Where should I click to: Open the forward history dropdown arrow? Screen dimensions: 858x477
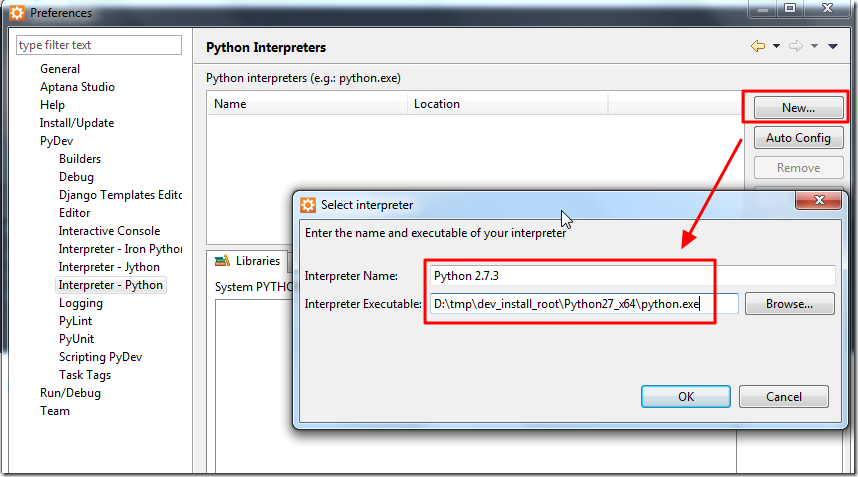coord(814,46)
